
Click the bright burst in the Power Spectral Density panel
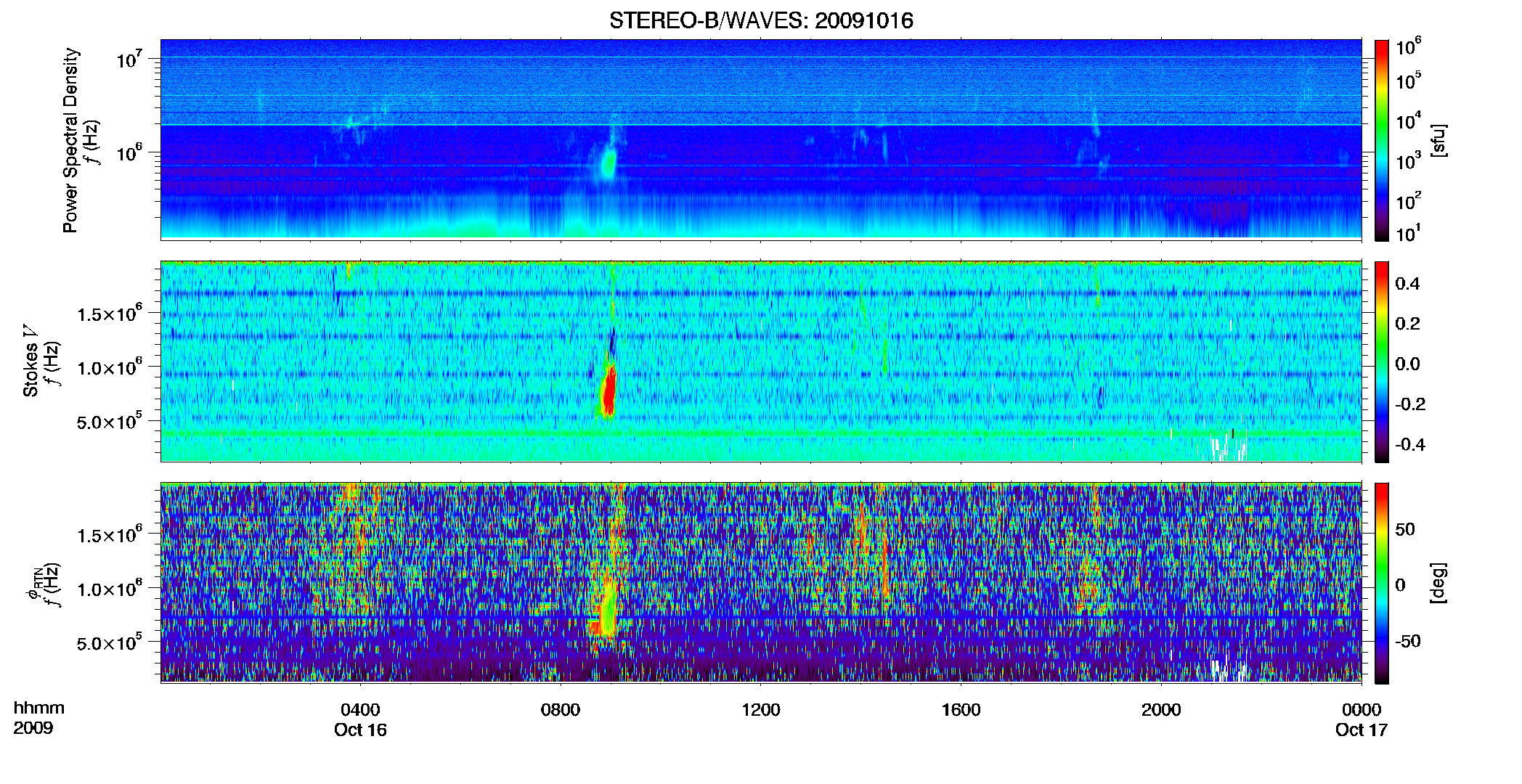pyautogui.click(x=609, y=163)
